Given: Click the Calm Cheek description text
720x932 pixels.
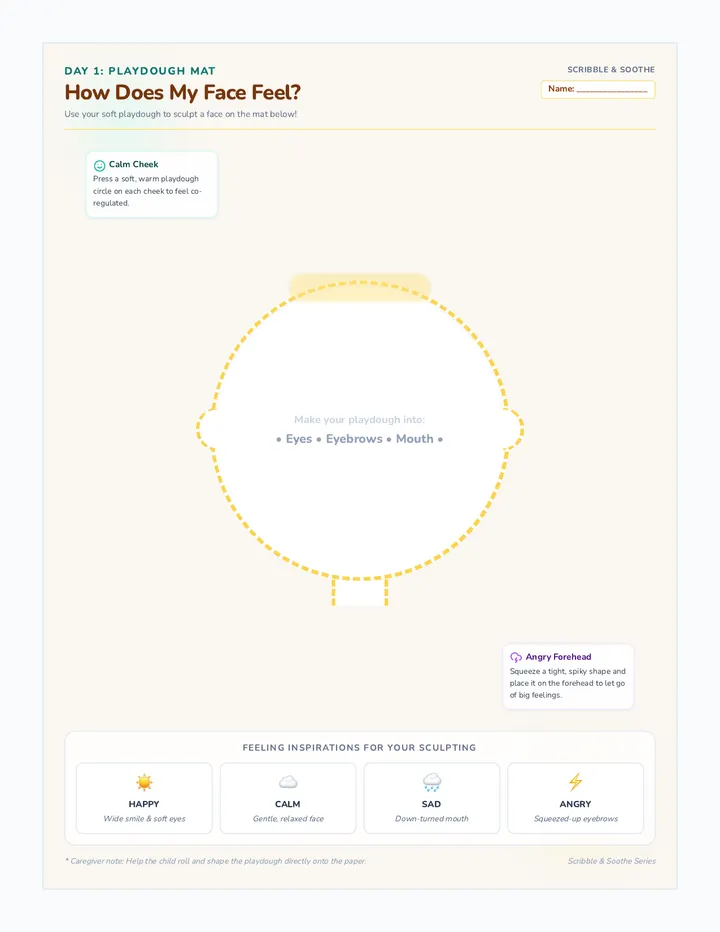Looking at the screenshot, I should pyautogui.click(x=147, y=191).
